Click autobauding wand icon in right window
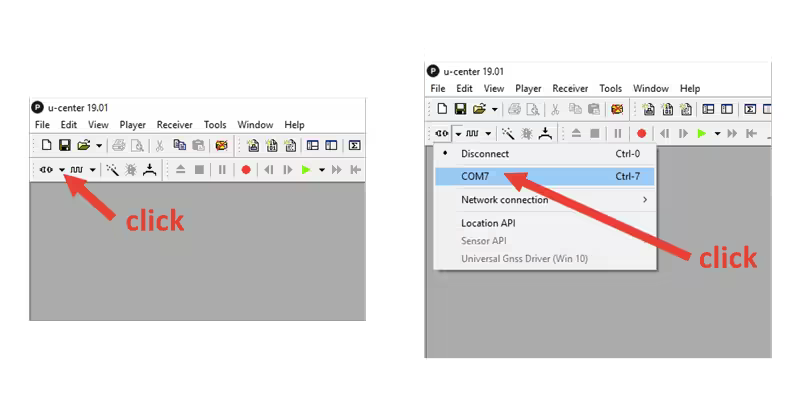Viewport: 800px width, 420px height. (x=508, y=133)
